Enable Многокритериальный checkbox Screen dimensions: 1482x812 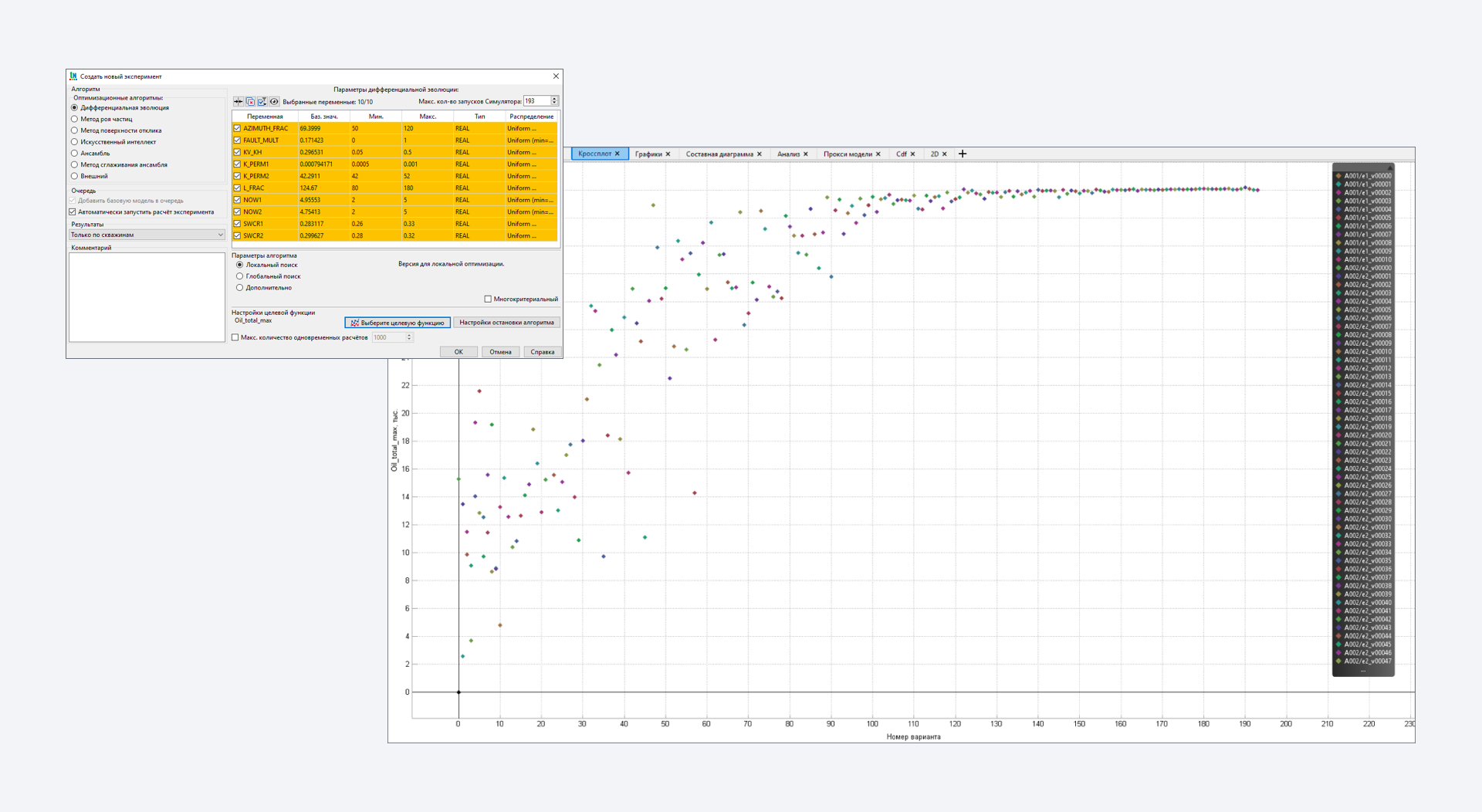[488, 299]
